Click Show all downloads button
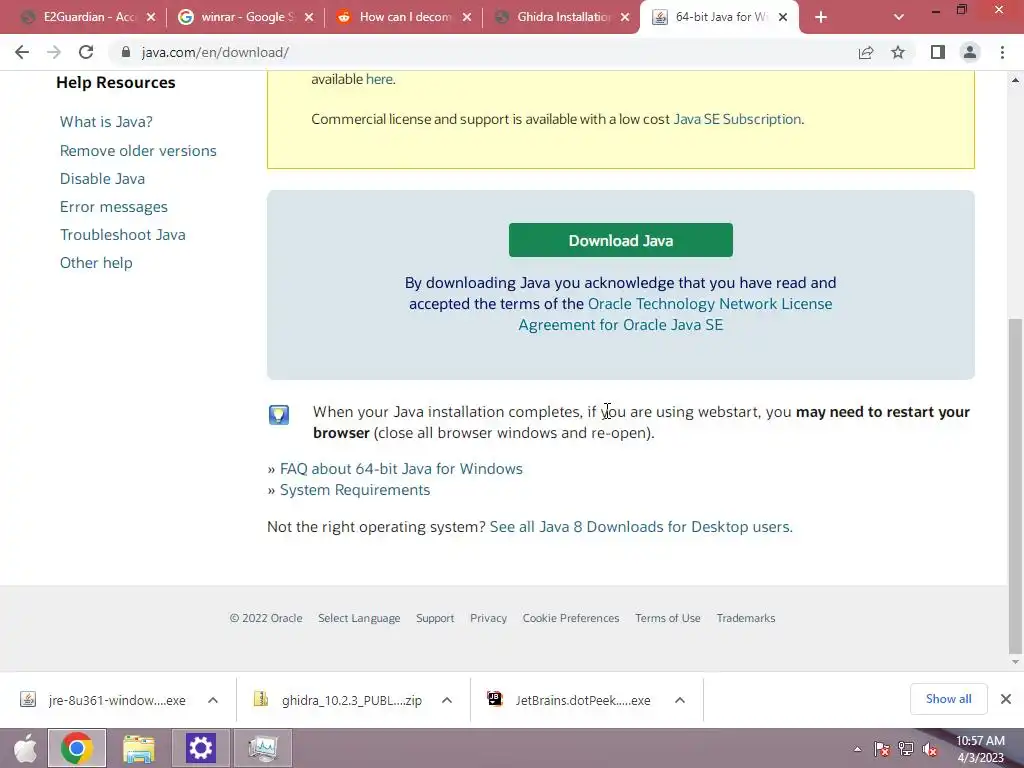Viewport: 1024px width, 768px height. (x=948, y=699)
